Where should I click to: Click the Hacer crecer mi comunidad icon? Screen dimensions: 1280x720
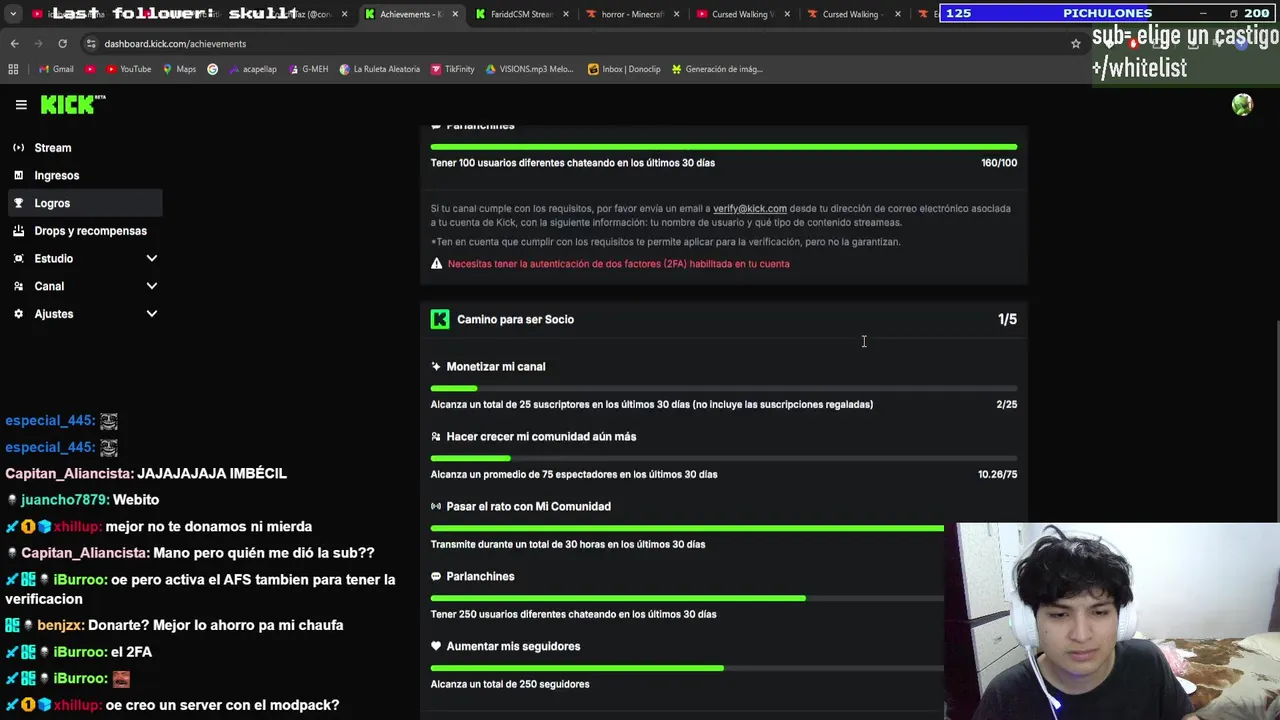tap(436, 437)
